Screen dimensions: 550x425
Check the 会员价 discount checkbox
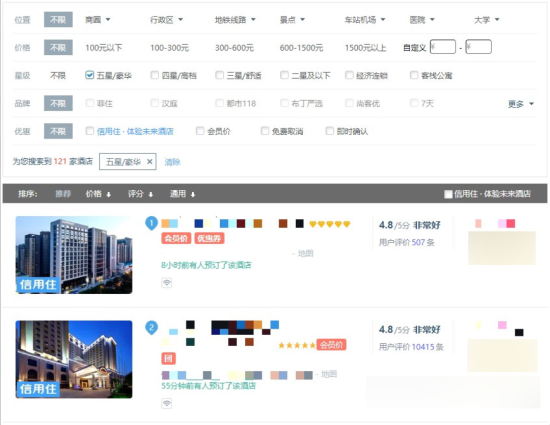[200, 131]
